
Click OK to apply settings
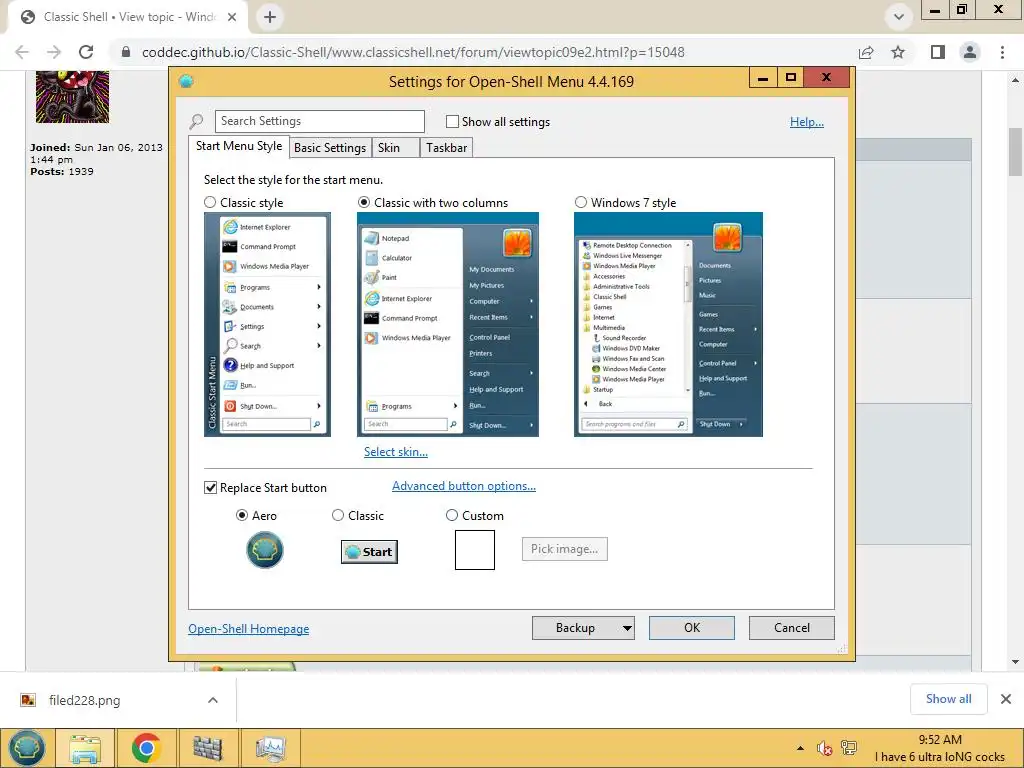pos(692,628)
